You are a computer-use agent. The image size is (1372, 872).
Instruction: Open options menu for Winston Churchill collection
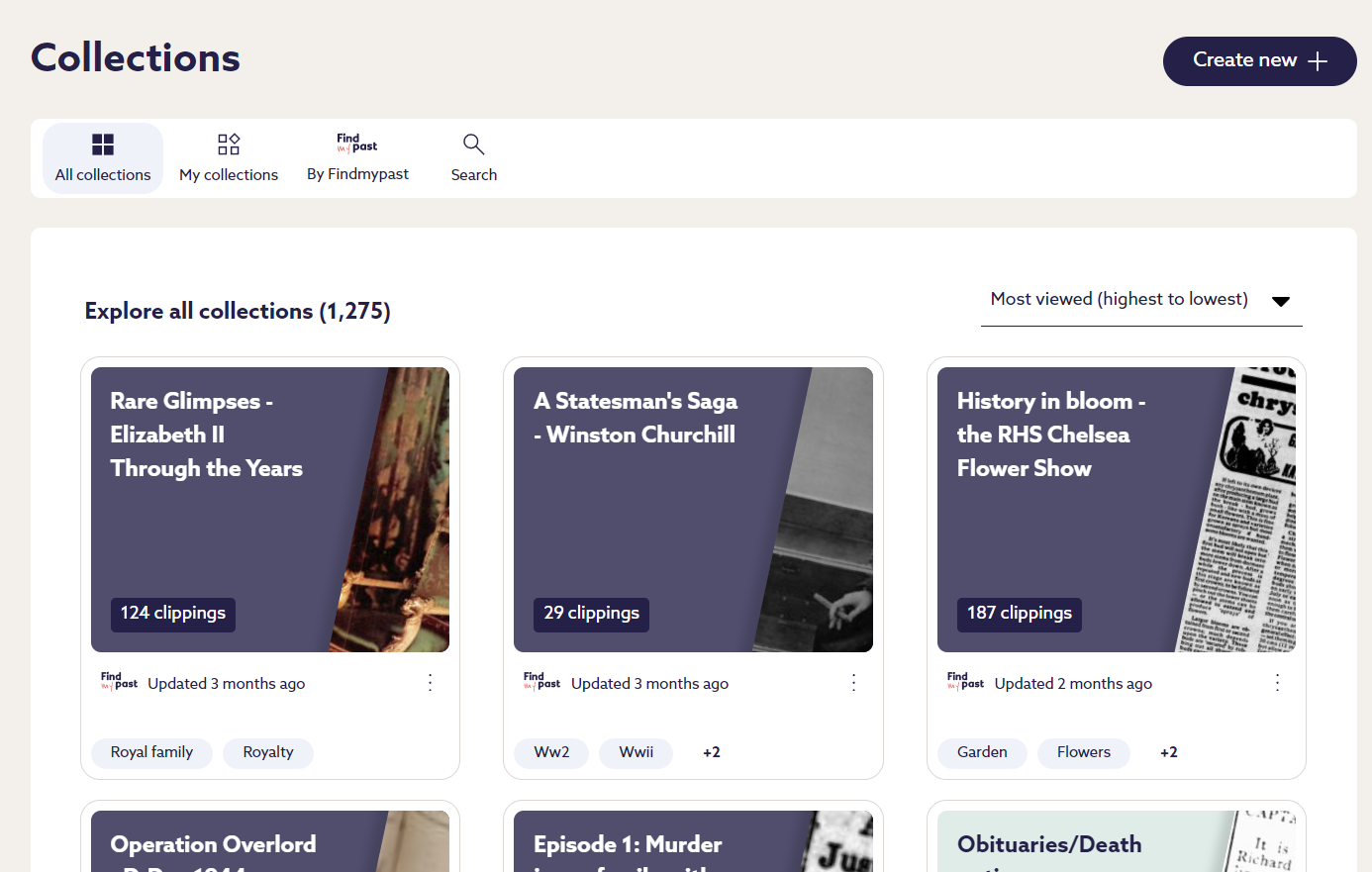click(x=853, y=683)
